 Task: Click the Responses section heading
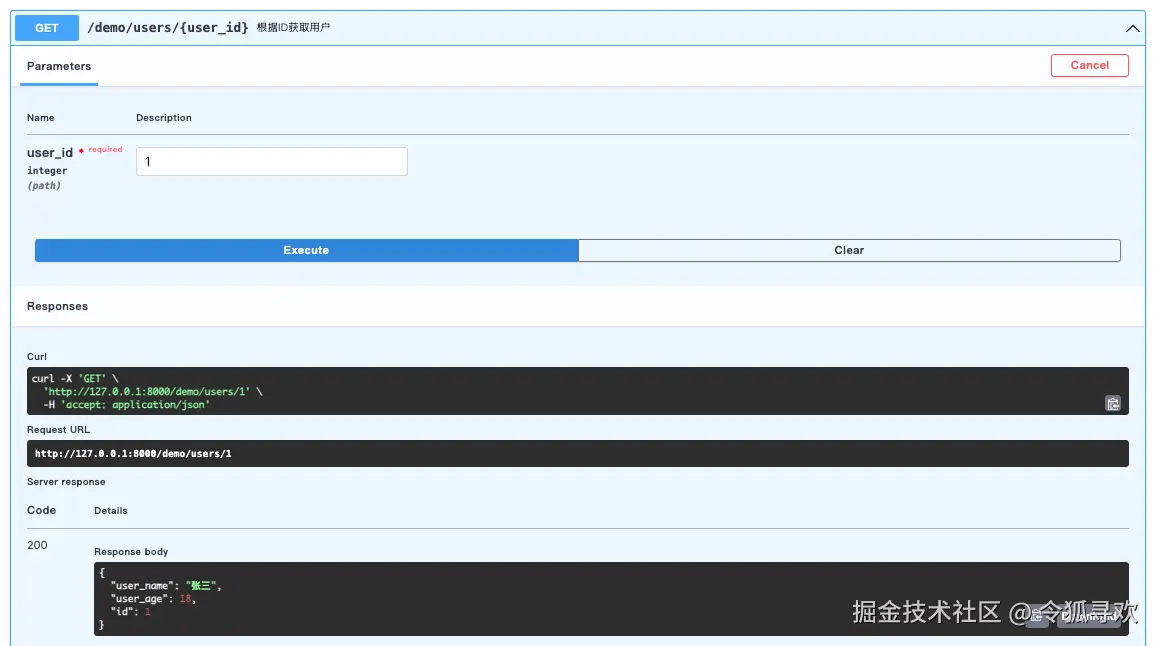click(x=58, y=306)
